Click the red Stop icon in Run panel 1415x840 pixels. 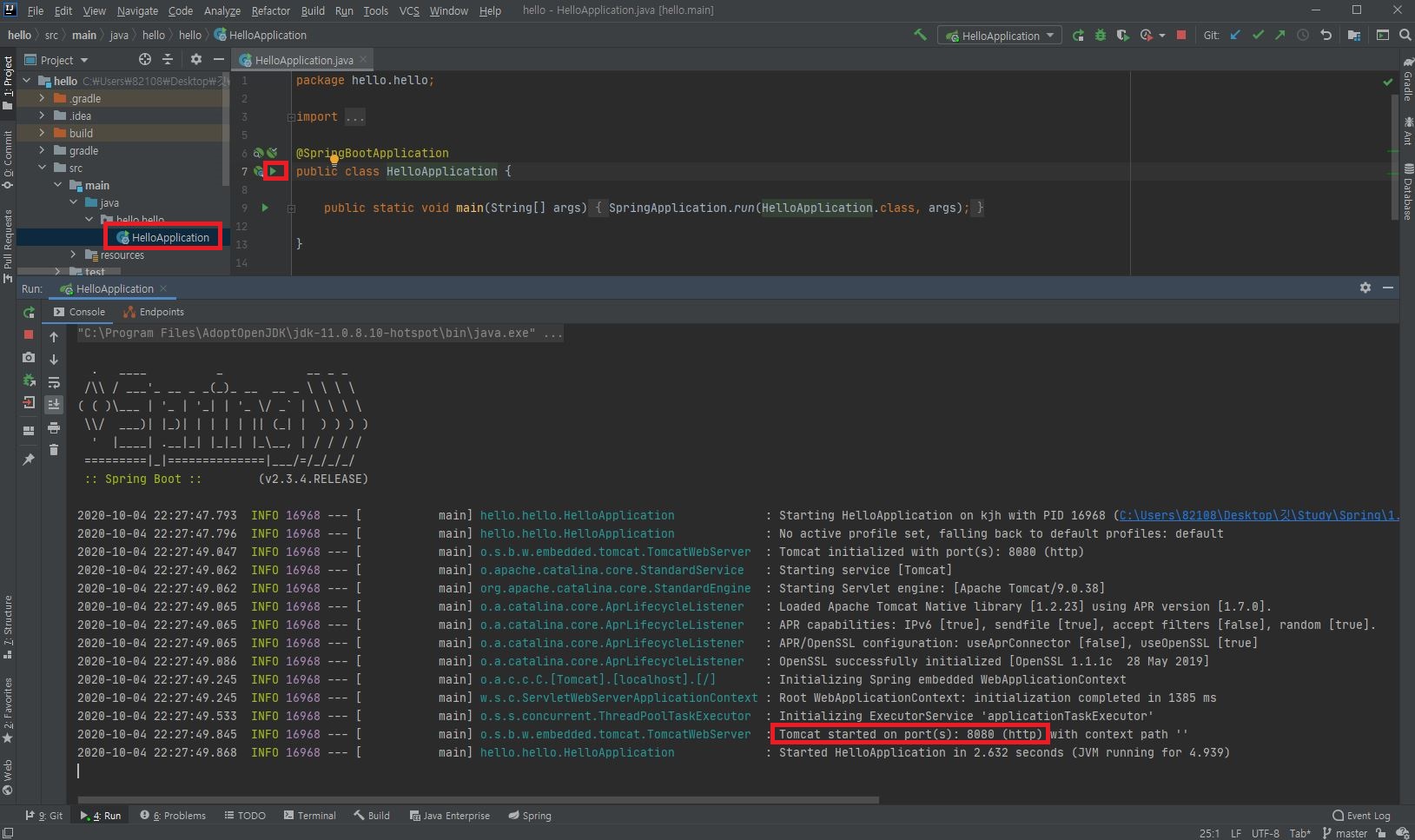tap(29, 334)
